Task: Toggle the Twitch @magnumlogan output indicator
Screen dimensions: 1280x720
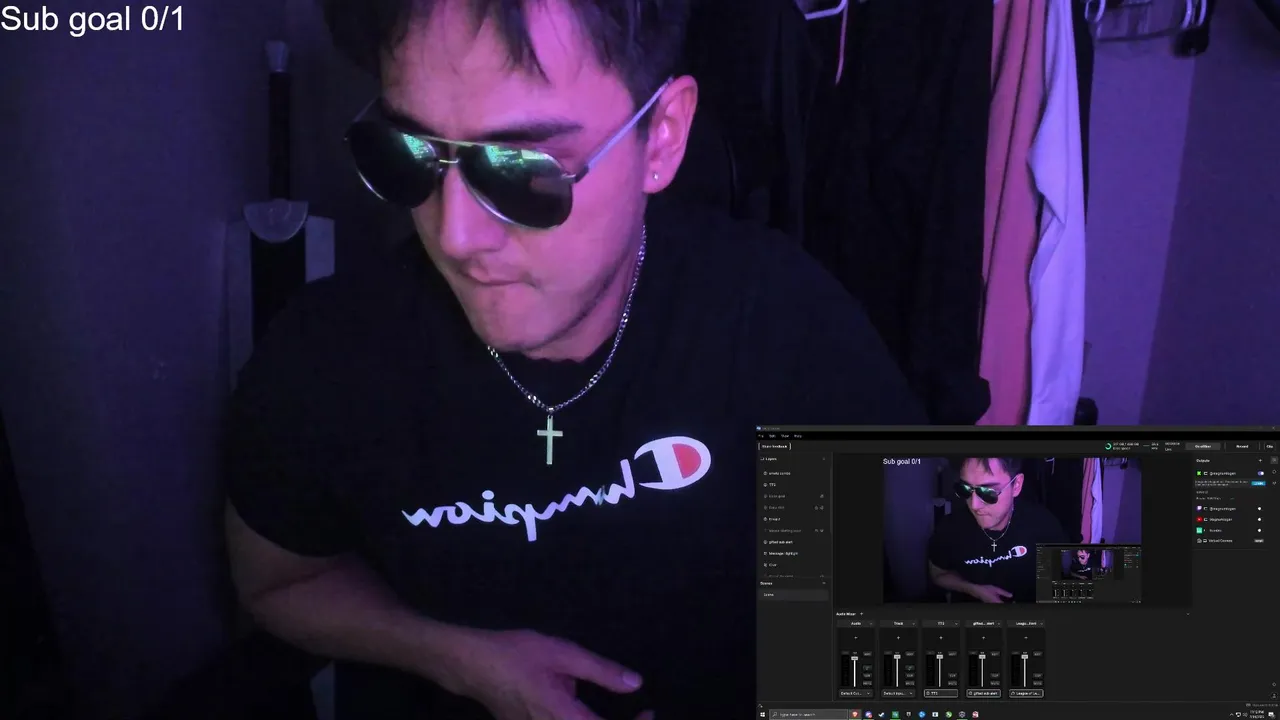Action: [1259, 508]
